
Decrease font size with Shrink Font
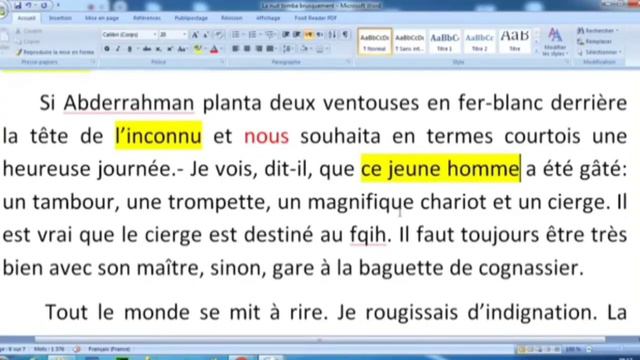point(206,35)
